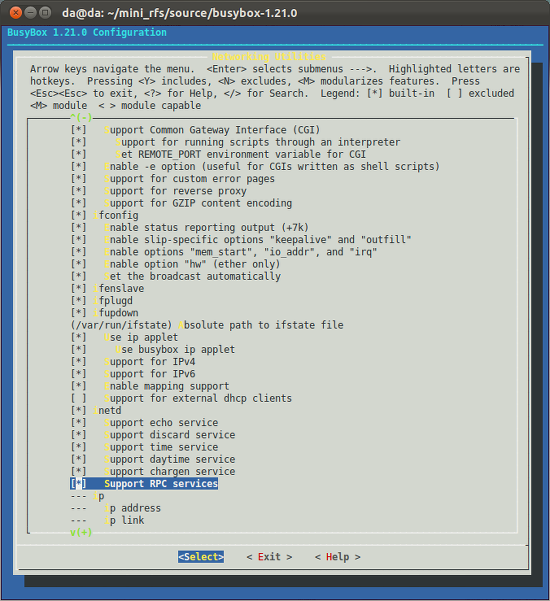Click the < Exit > button

tap(269, 557)
